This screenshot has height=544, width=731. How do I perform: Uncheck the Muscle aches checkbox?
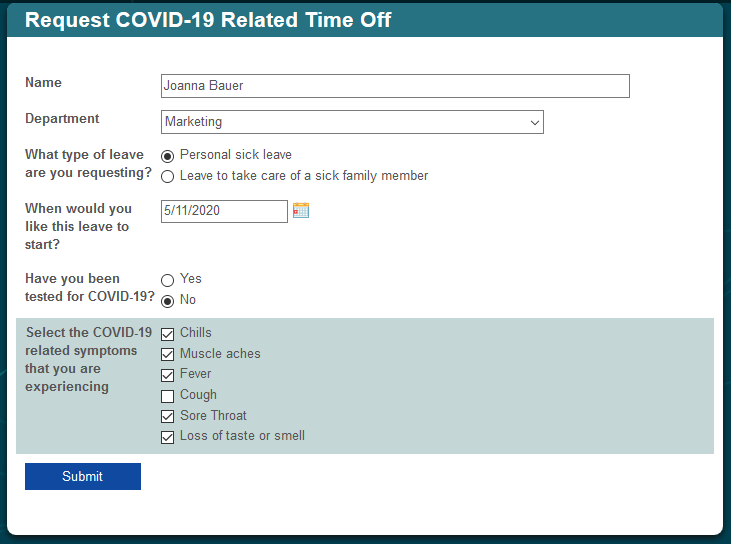[x=167, y=354]
